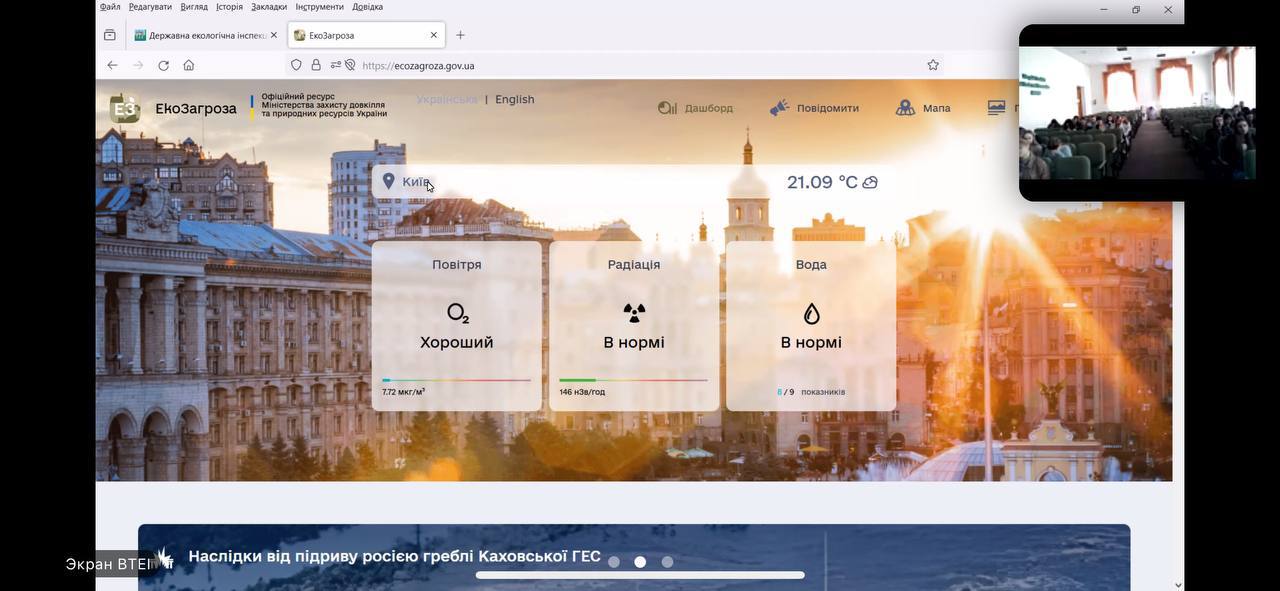The image size is (1280, 591).
Task: Open the Мапа map icon
Action: 905,108
